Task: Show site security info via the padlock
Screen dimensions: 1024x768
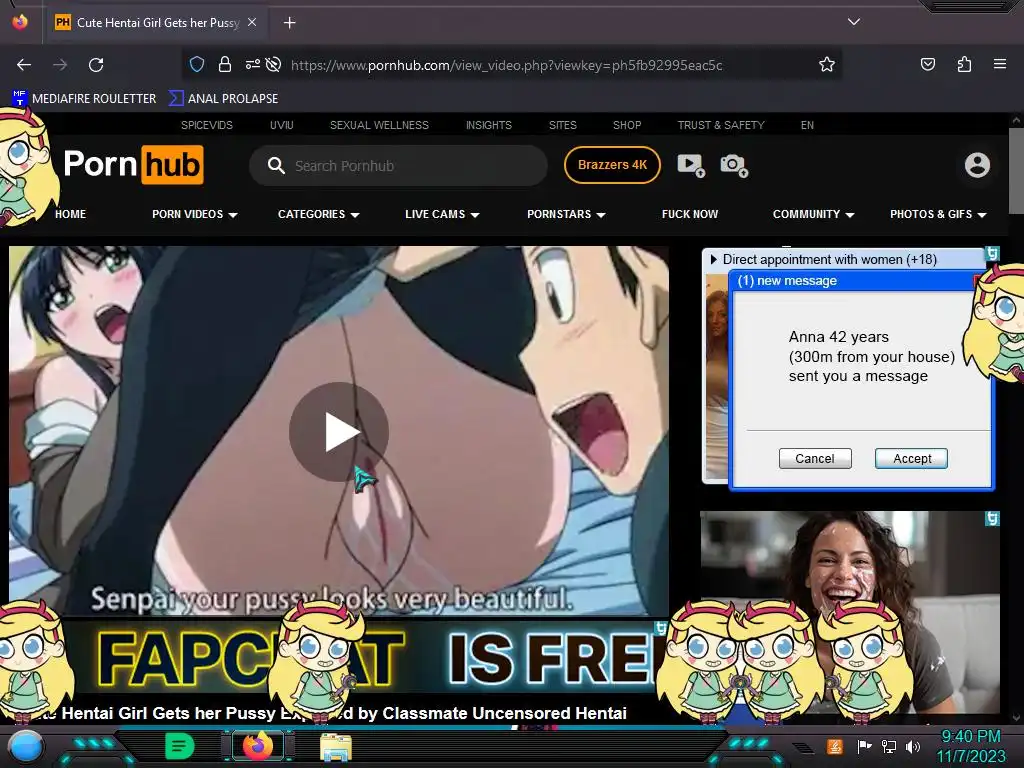Action: (225, 65)
